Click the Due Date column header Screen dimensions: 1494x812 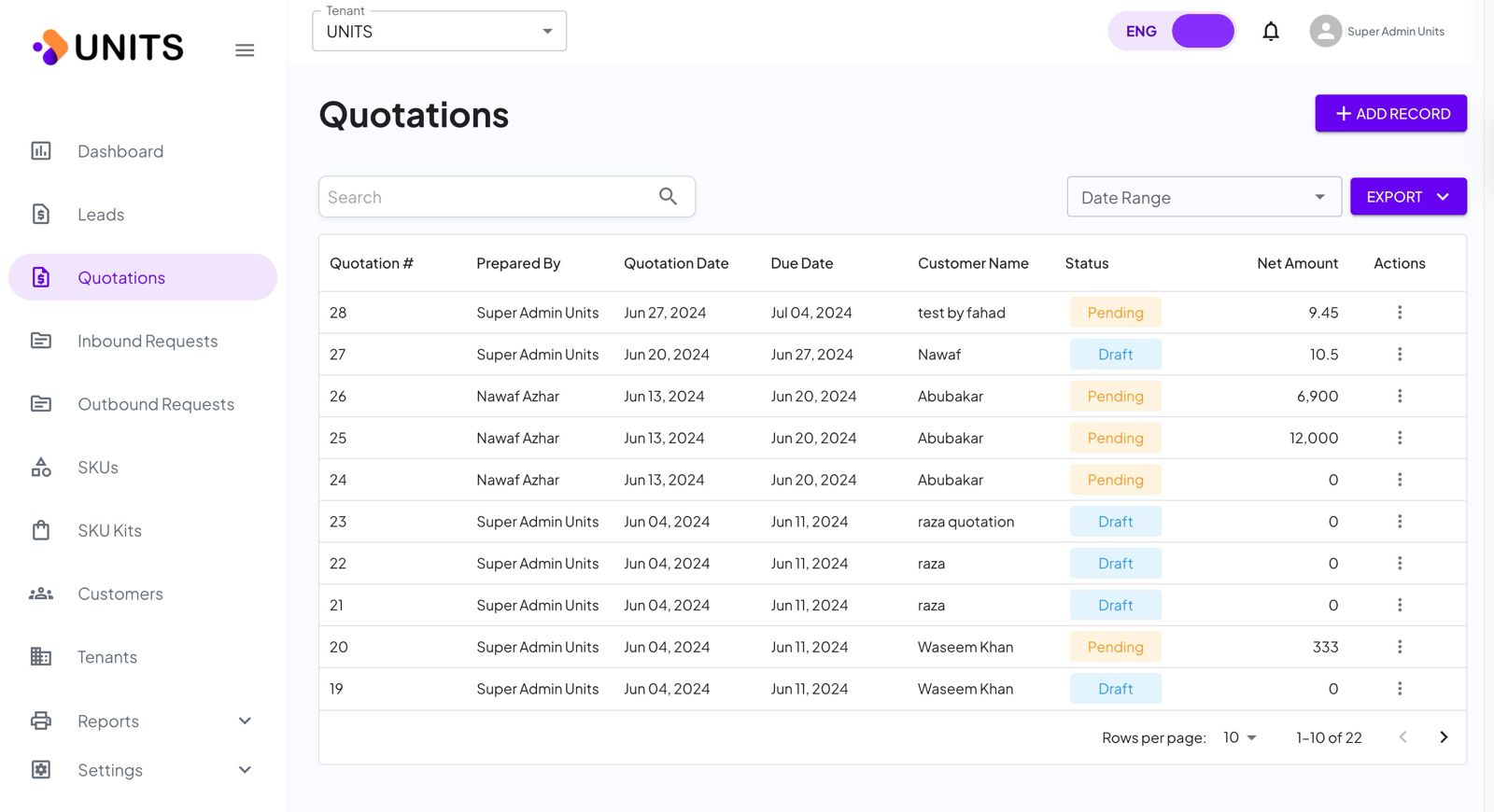point(802,263)
